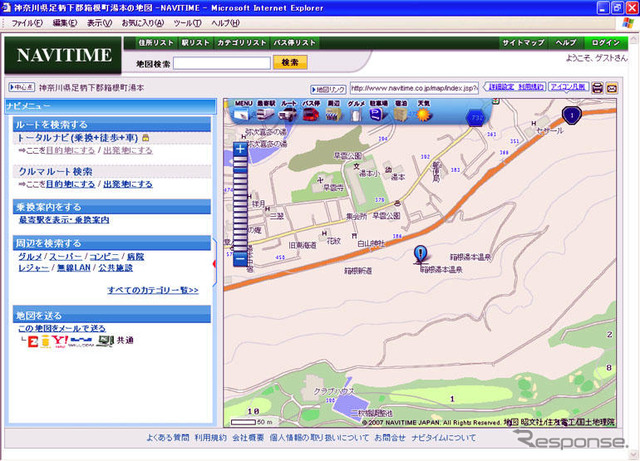Viewport: 640px width, 461px height.
Task: Open よくある質問 footer link
Action: [168, 438]
